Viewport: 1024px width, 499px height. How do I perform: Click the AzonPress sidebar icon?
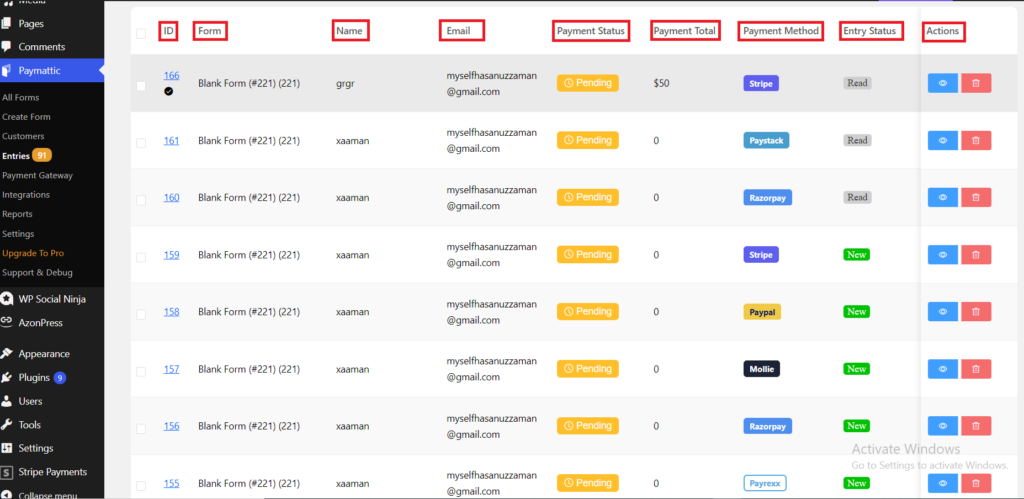tap(7, 322)
